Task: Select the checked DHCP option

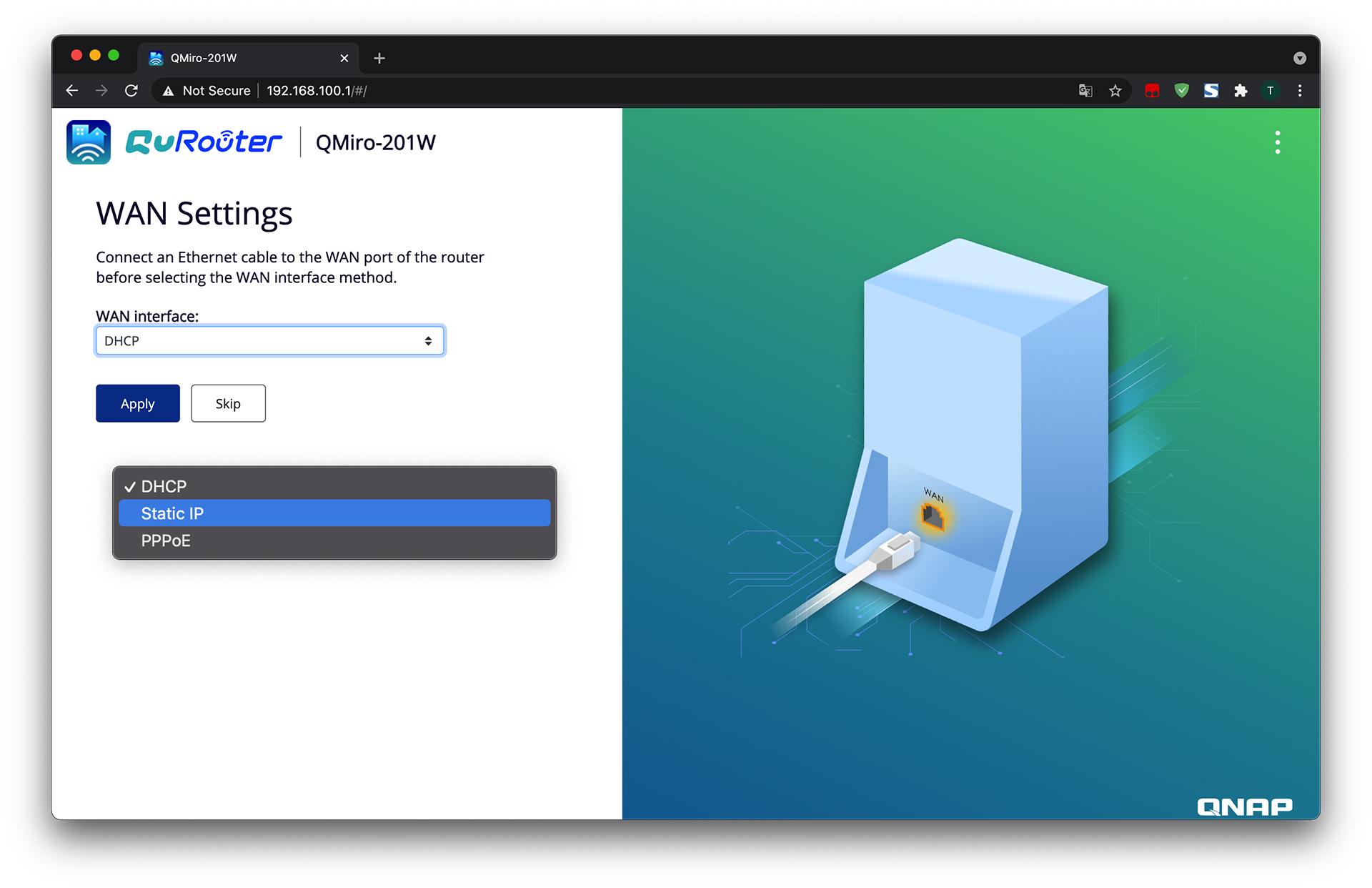Action: 334,486
